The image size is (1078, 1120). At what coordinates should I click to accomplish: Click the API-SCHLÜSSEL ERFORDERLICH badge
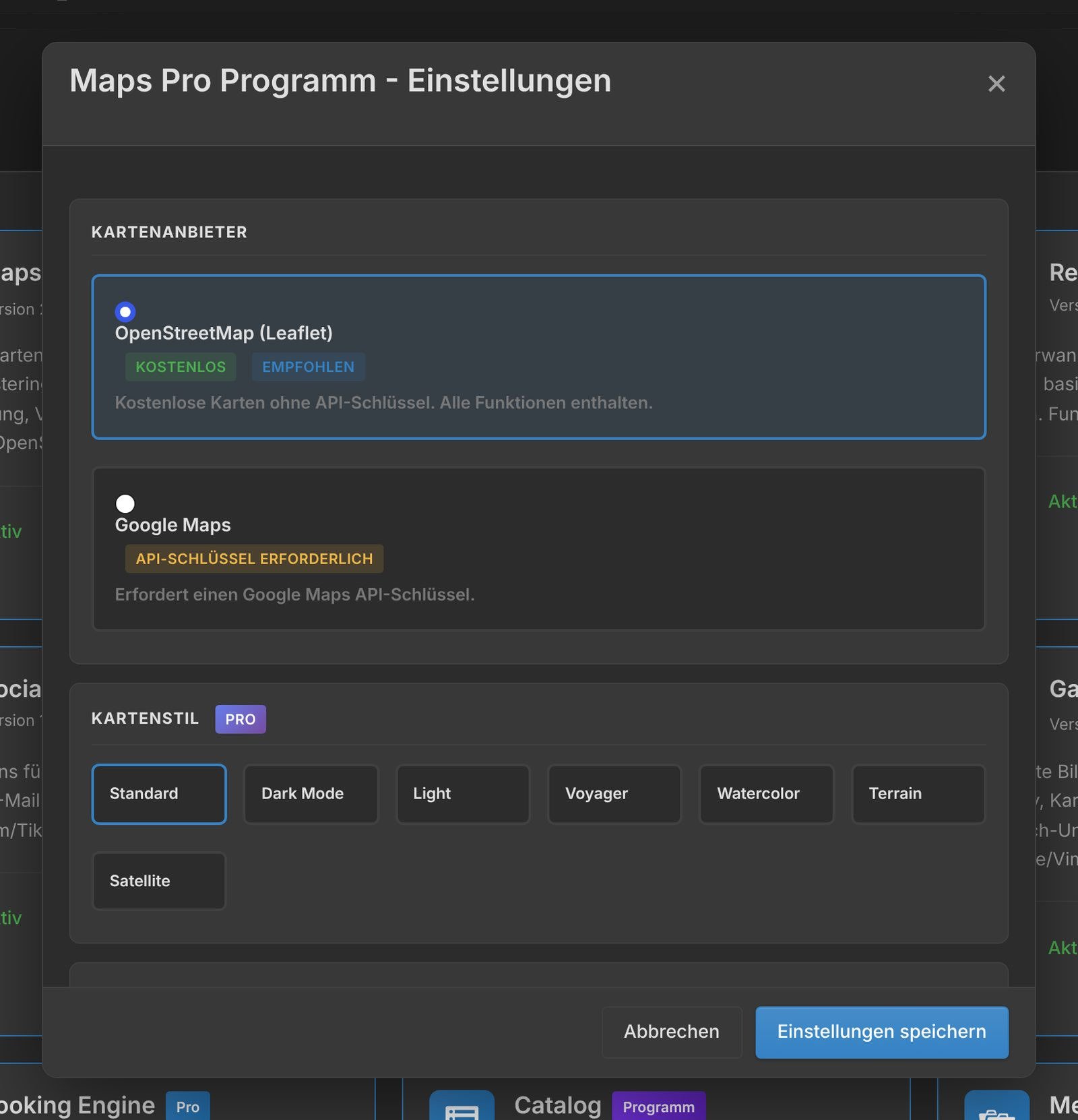pos(254,559)
